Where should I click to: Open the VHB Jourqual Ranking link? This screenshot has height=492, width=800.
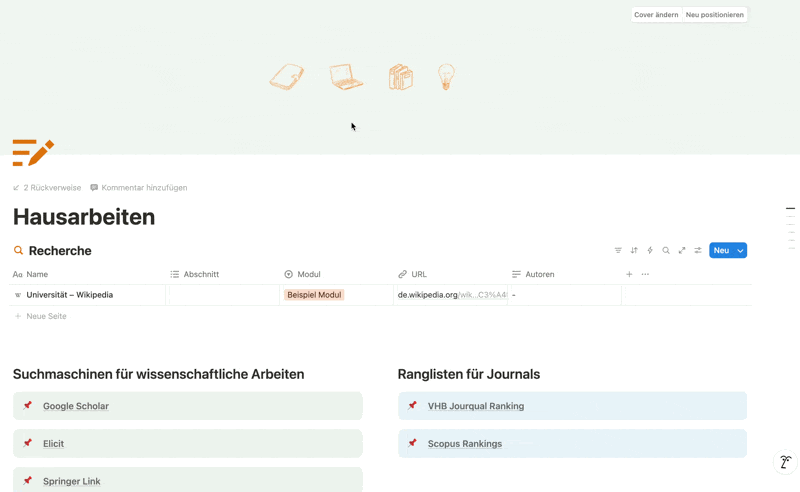pos(476,406)
